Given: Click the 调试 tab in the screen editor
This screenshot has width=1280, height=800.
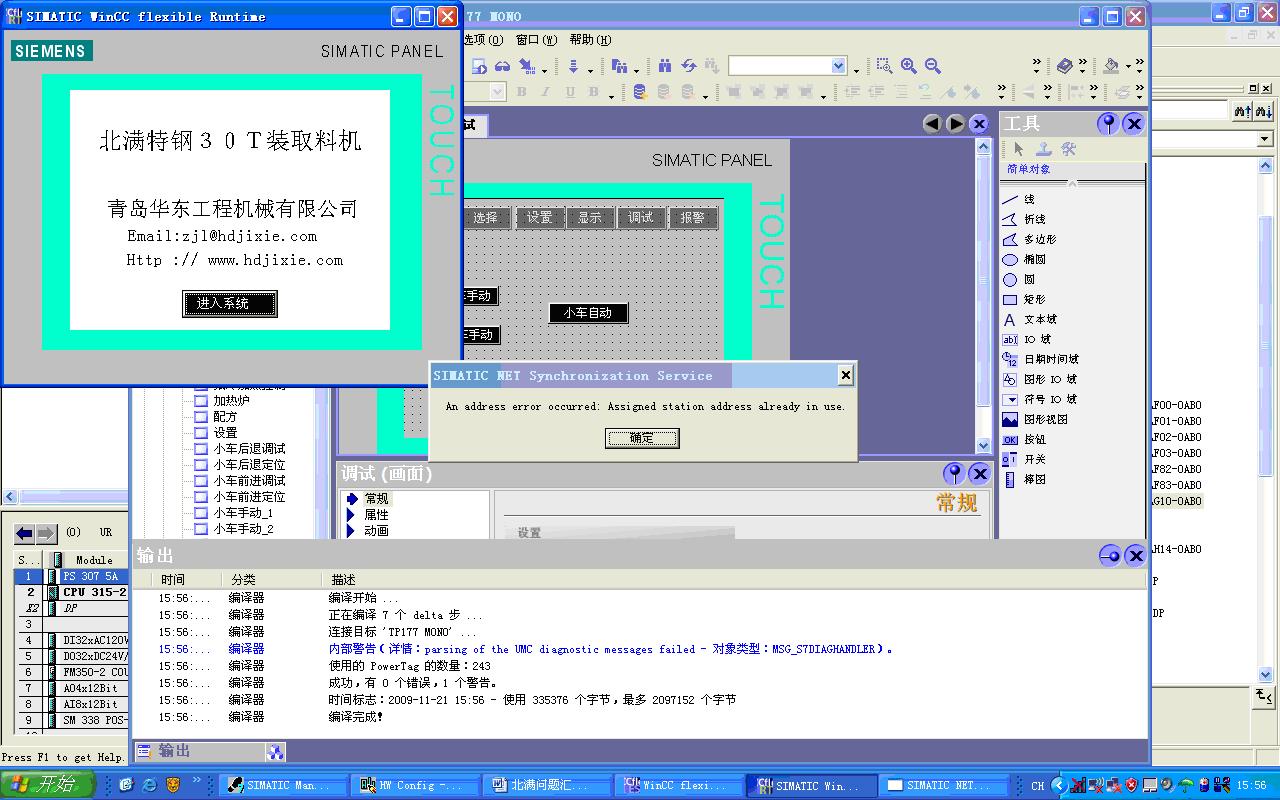Looking at the screenshot, I should pos(641,217).
